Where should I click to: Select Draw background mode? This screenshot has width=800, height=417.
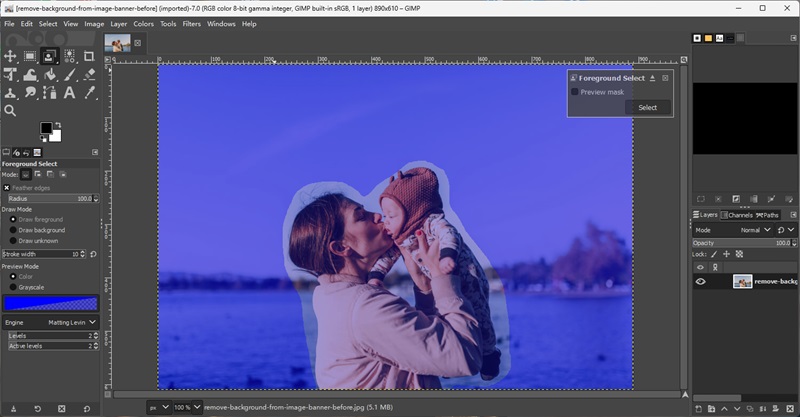tap(13, 230)
